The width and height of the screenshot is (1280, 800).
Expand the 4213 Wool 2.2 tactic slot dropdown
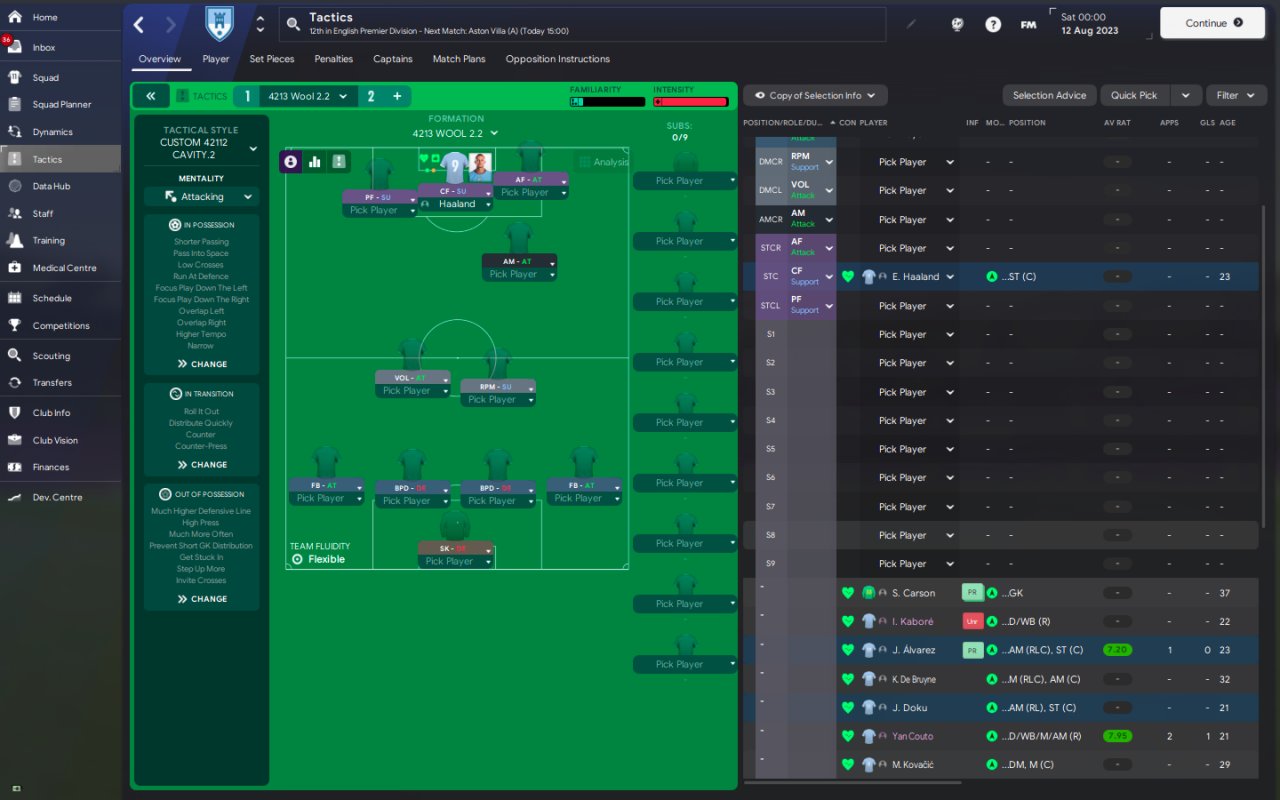pyautogui.click(x=343, y=96)
